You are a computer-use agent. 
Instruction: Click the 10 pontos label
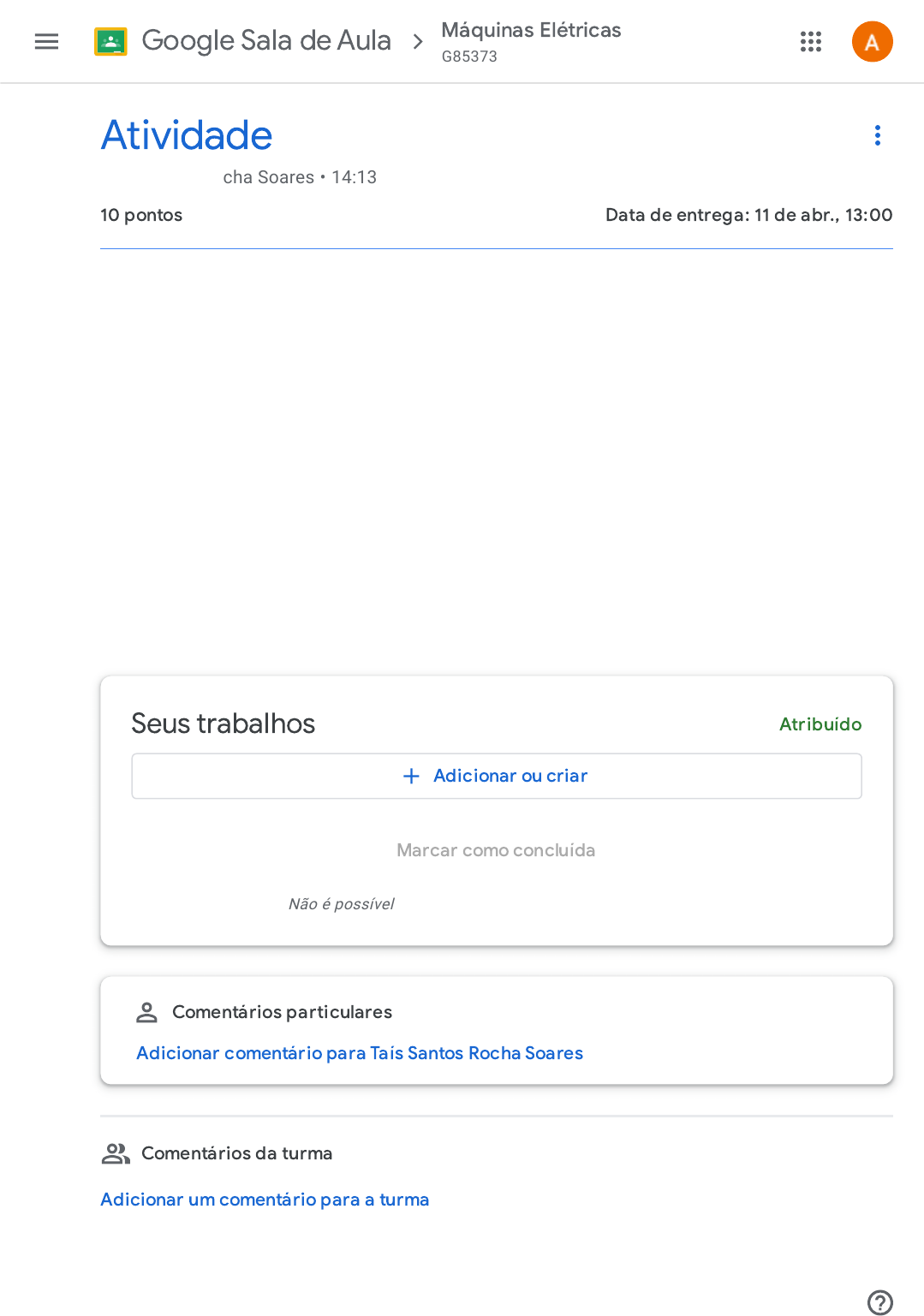141,215
